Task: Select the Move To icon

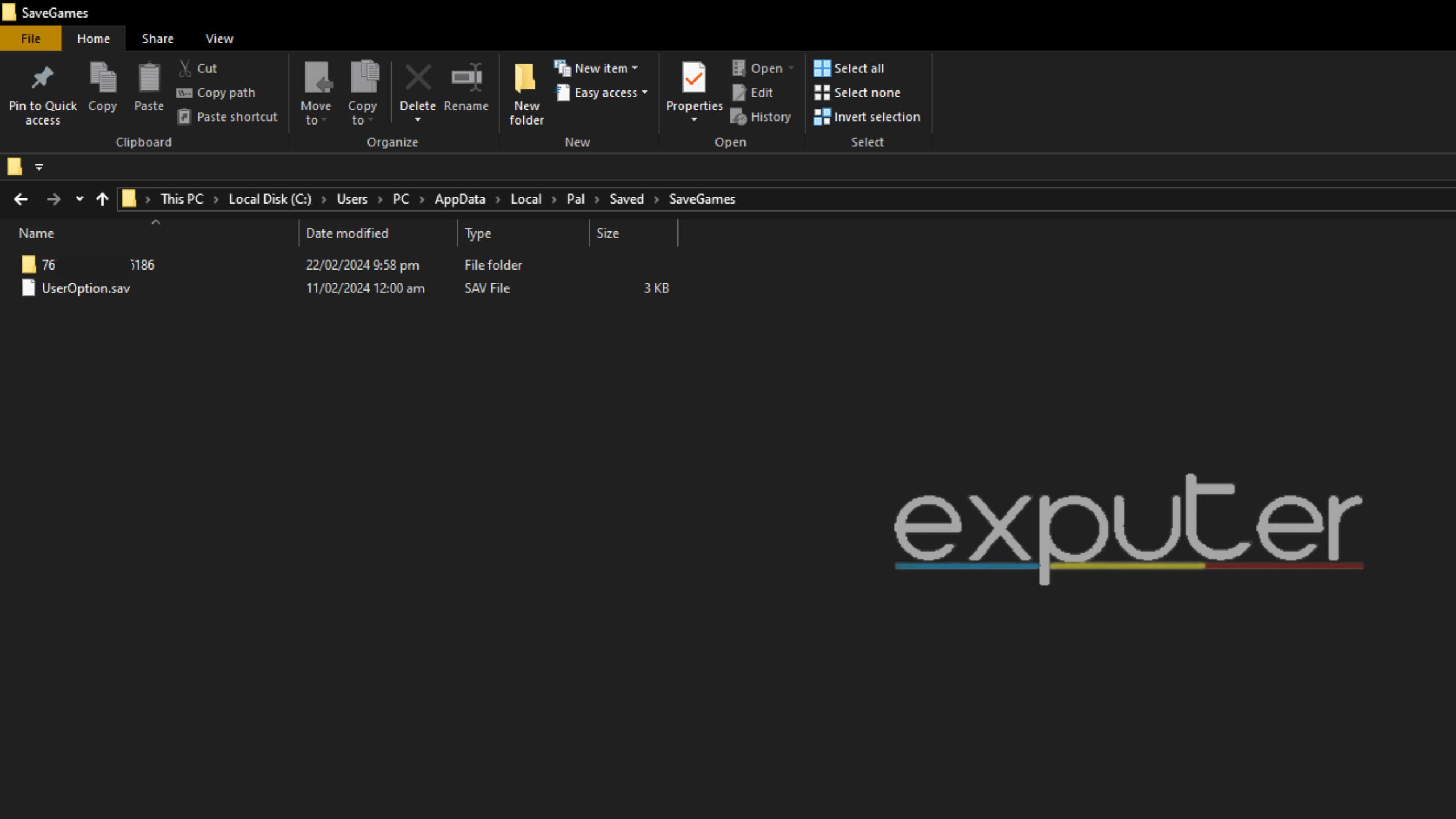Action: pos(315,91)
